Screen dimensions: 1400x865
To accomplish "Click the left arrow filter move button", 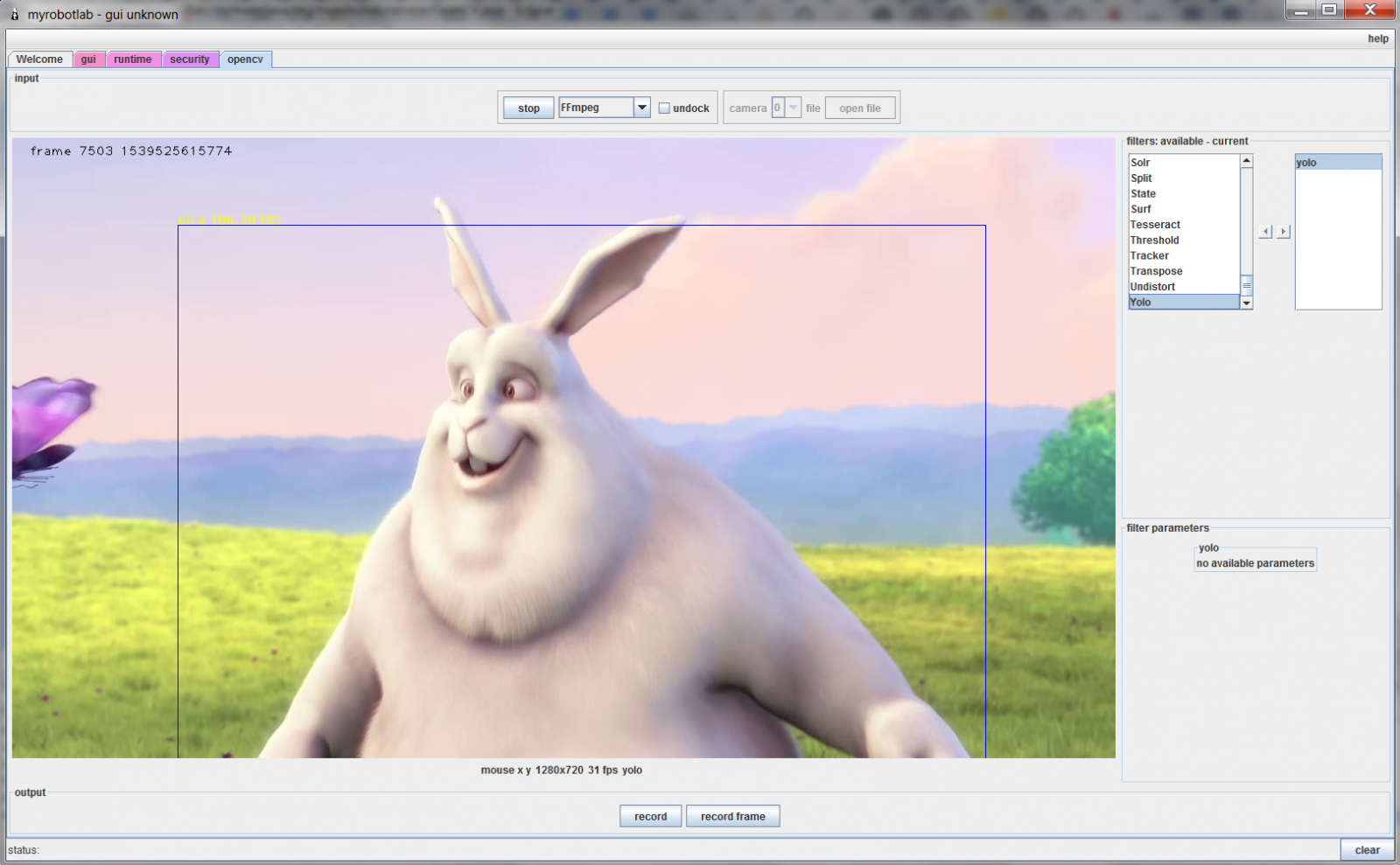I will coord(1265,232).
